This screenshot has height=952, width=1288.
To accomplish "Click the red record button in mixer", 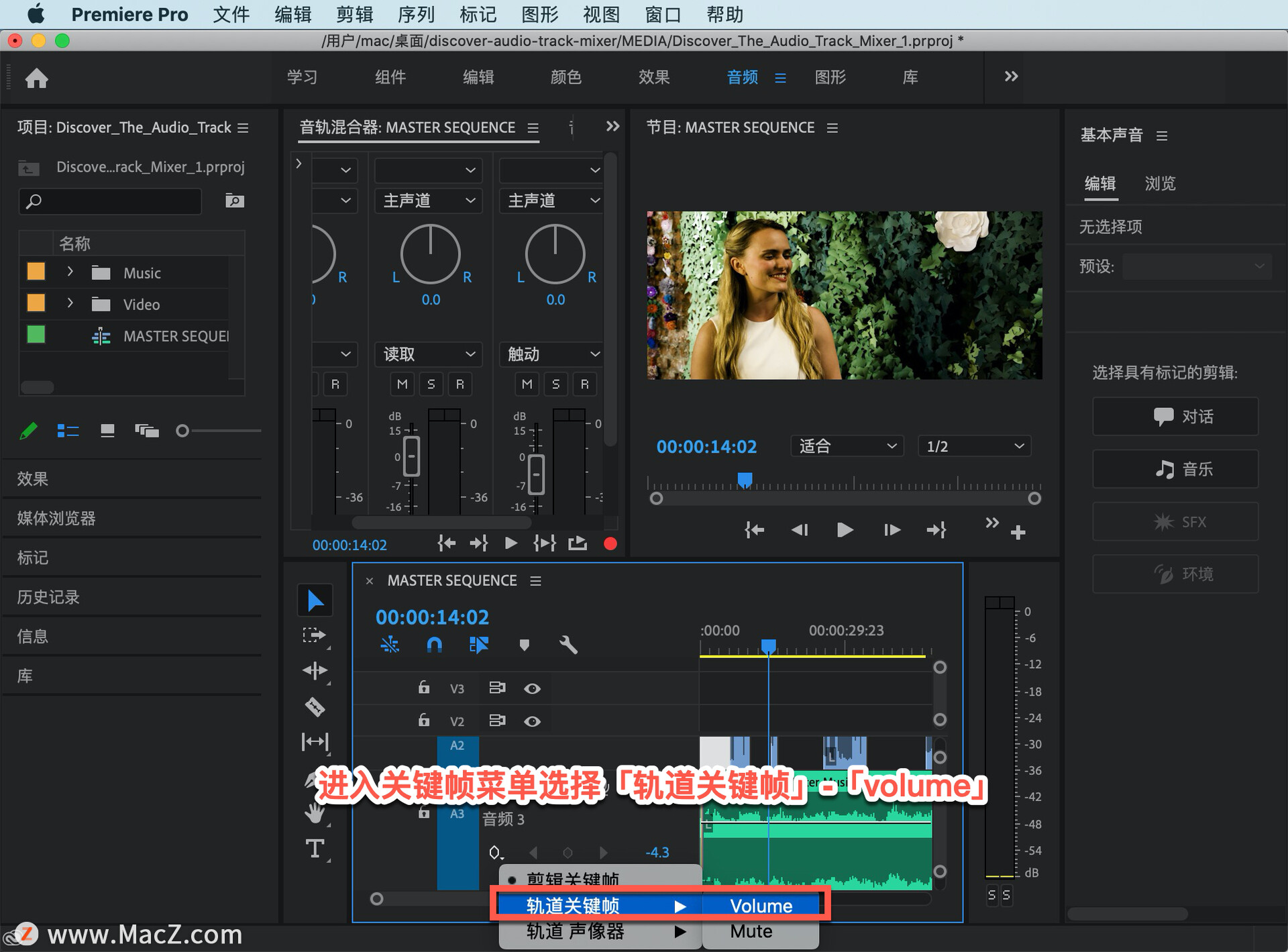I will pos(610,543).
